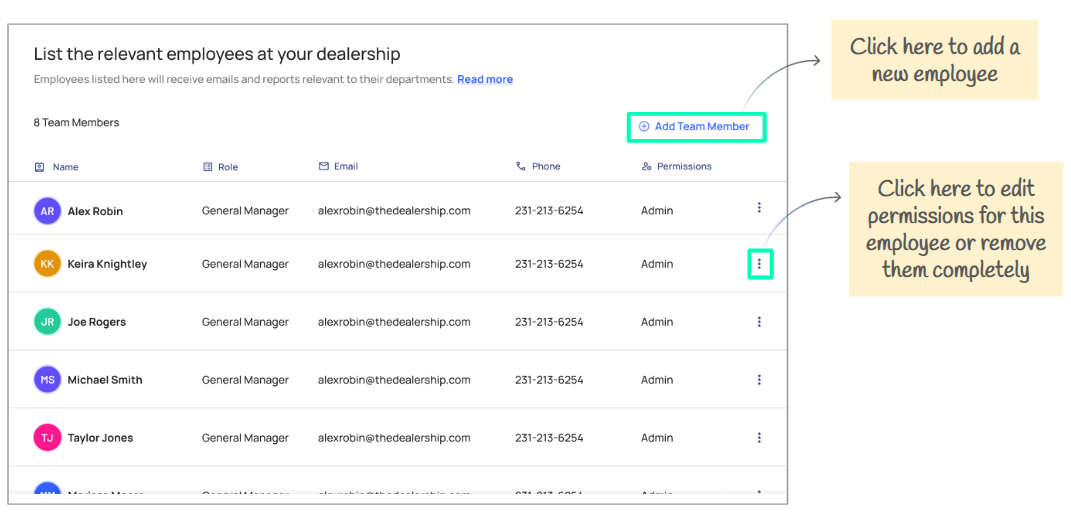Viewport: 1071px width, 516px height.
Task: Click the Role column header
Action: point(227,167)
